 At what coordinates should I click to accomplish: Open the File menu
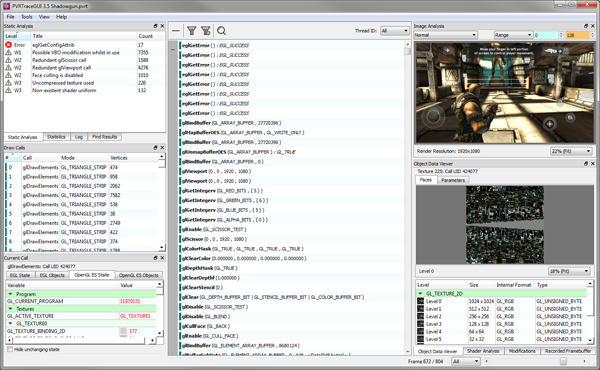[10, 17]
